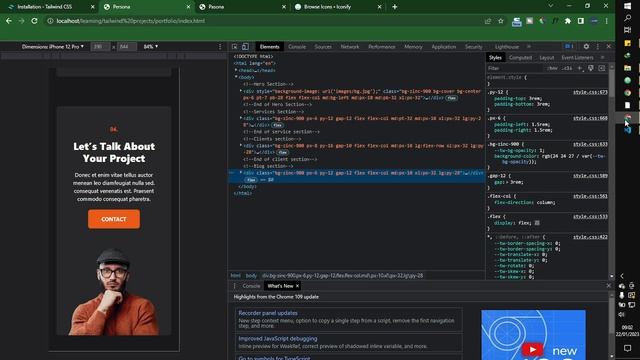Open the Layout tab in sidebar
The image size is (640, 360).
547,58
